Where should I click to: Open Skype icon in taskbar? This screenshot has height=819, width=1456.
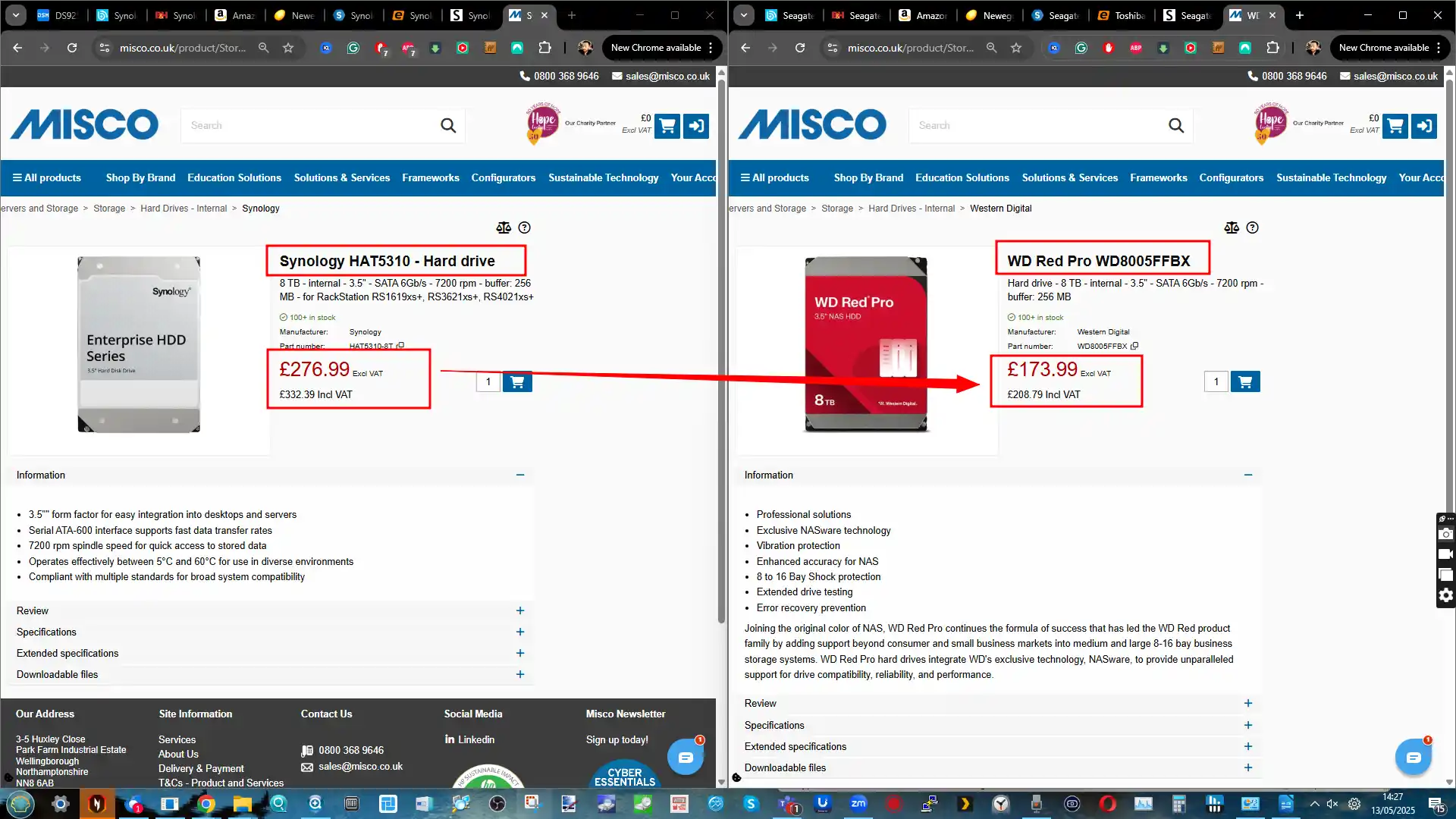coord(751,804)
